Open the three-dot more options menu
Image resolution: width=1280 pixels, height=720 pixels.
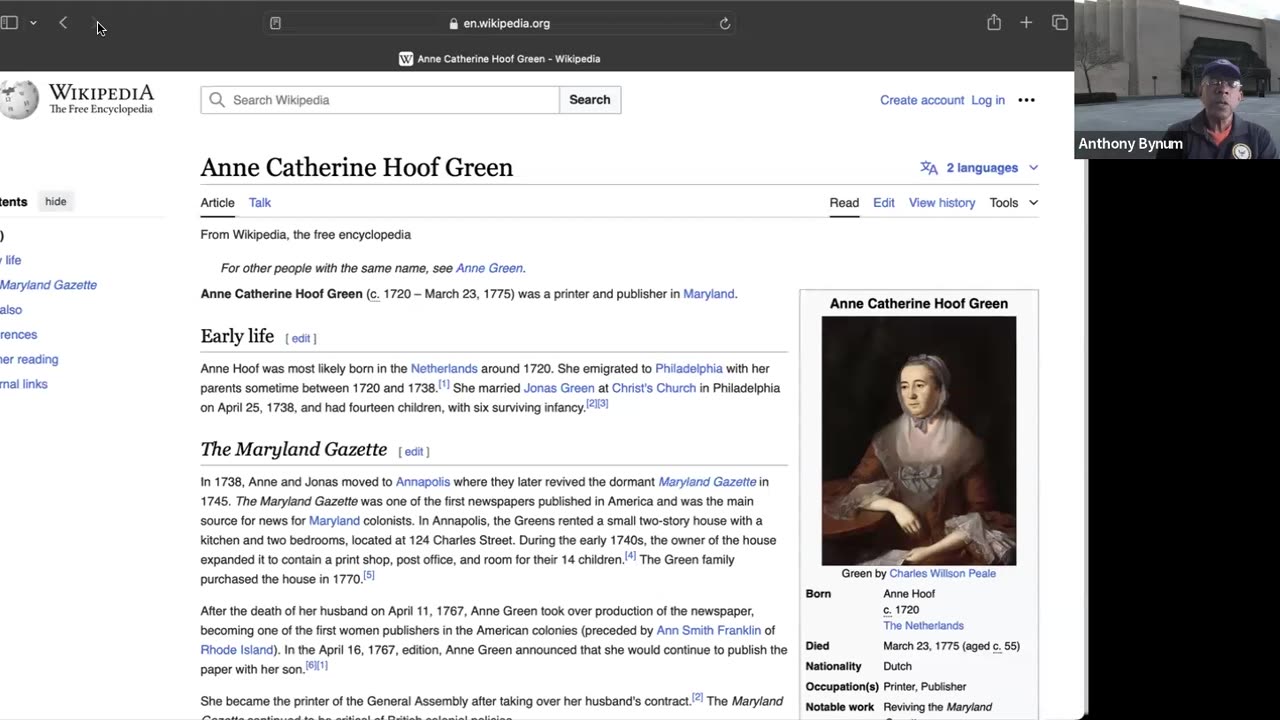click(x=1026, y=100)
